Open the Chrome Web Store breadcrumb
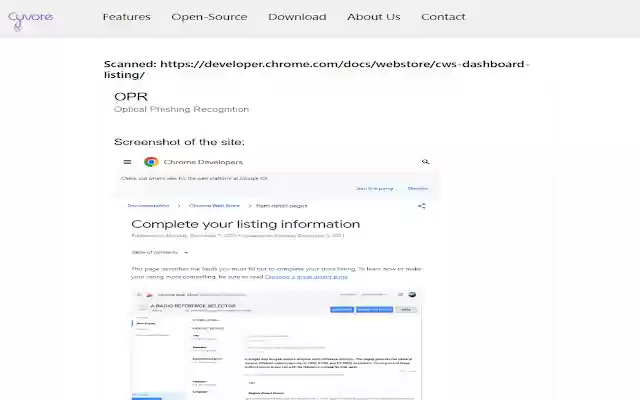 click(214, 206)
